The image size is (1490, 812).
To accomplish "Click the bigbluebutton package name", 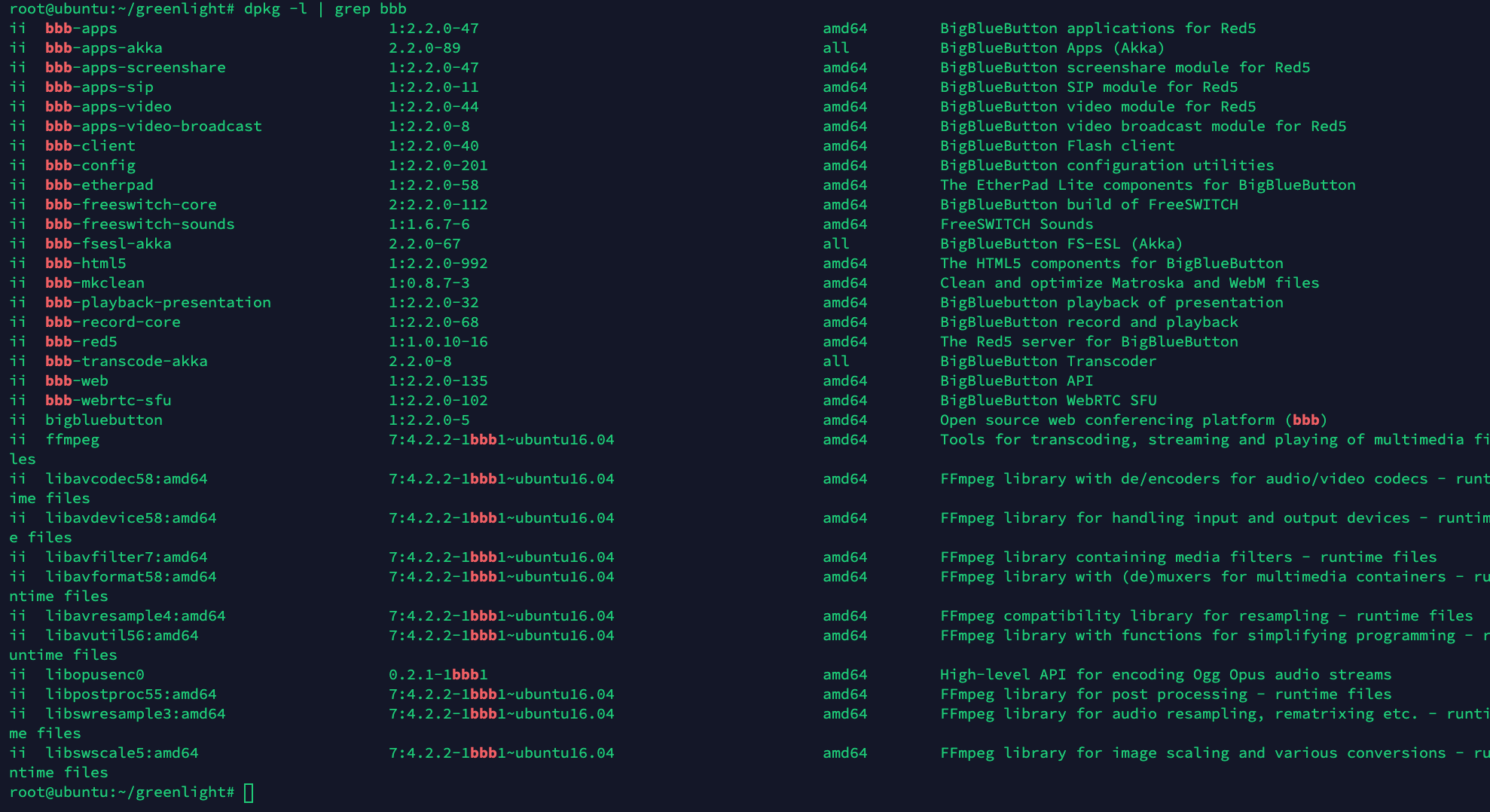I will click(104, 420).
